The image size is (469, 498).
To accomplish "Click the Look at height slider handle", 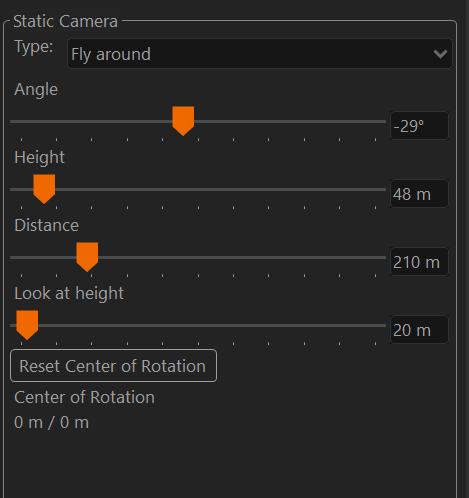I will tap(27, 325).
